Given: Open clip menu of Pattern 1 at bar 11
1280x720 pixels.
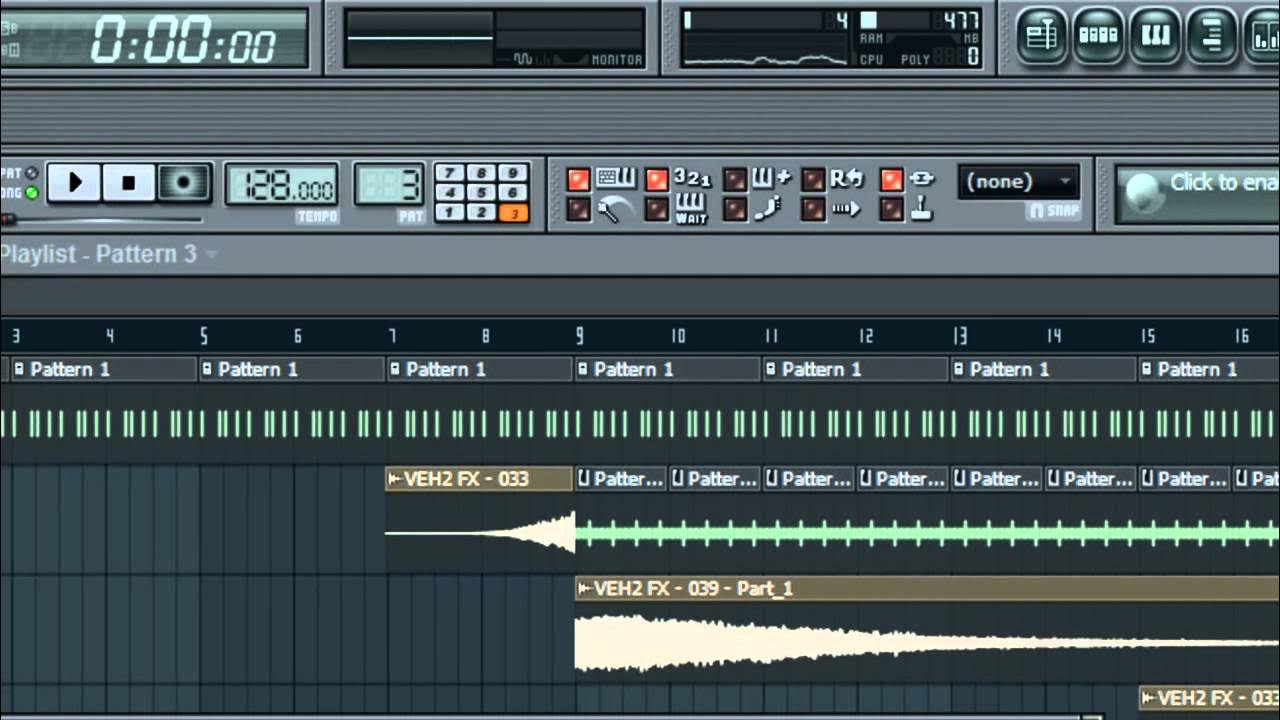Looking at the screenshot, I should tap(771, 369).
